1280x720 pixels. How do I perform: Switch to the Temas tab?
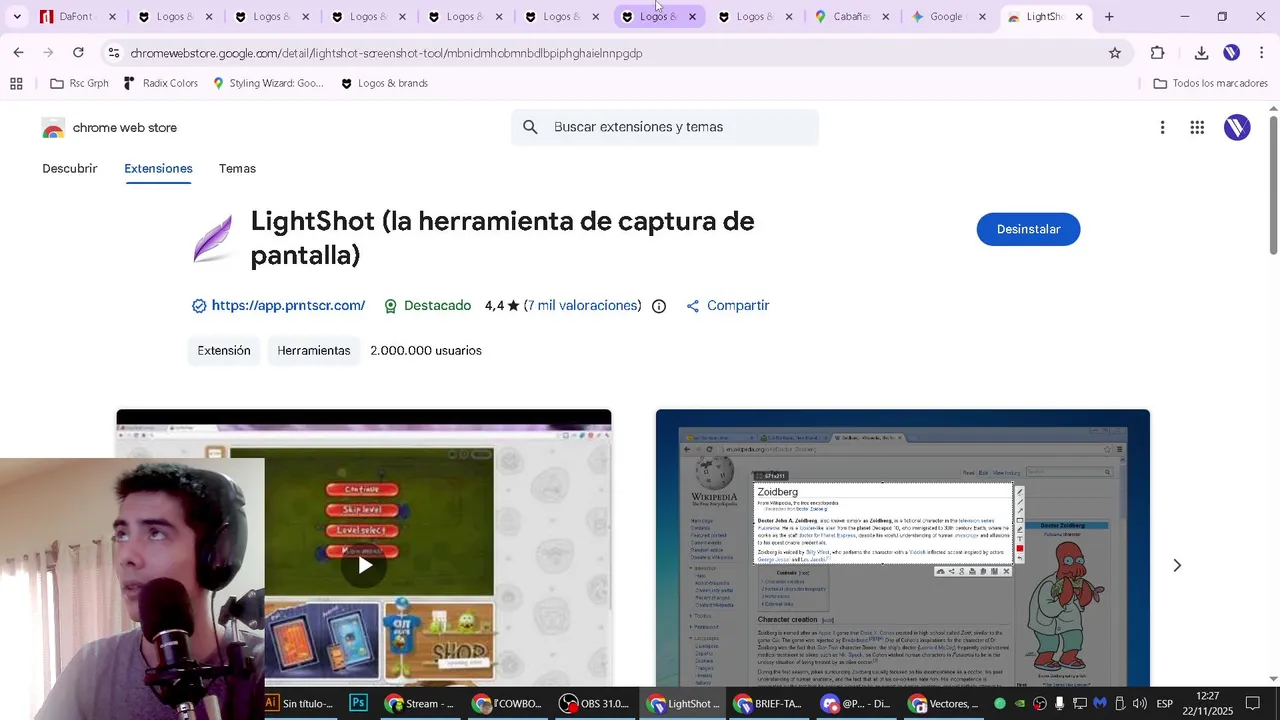click(x=237, y=168)
